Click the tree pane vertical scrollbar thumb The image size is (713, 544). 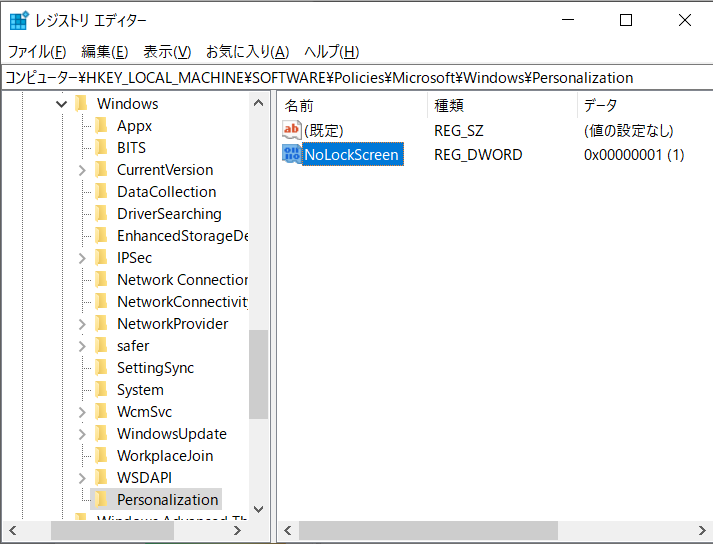click(258, 375)
